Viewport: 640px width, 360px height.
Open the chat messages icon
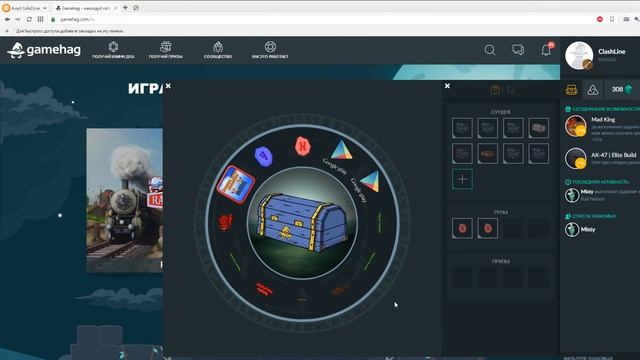[x=518, y=50]
